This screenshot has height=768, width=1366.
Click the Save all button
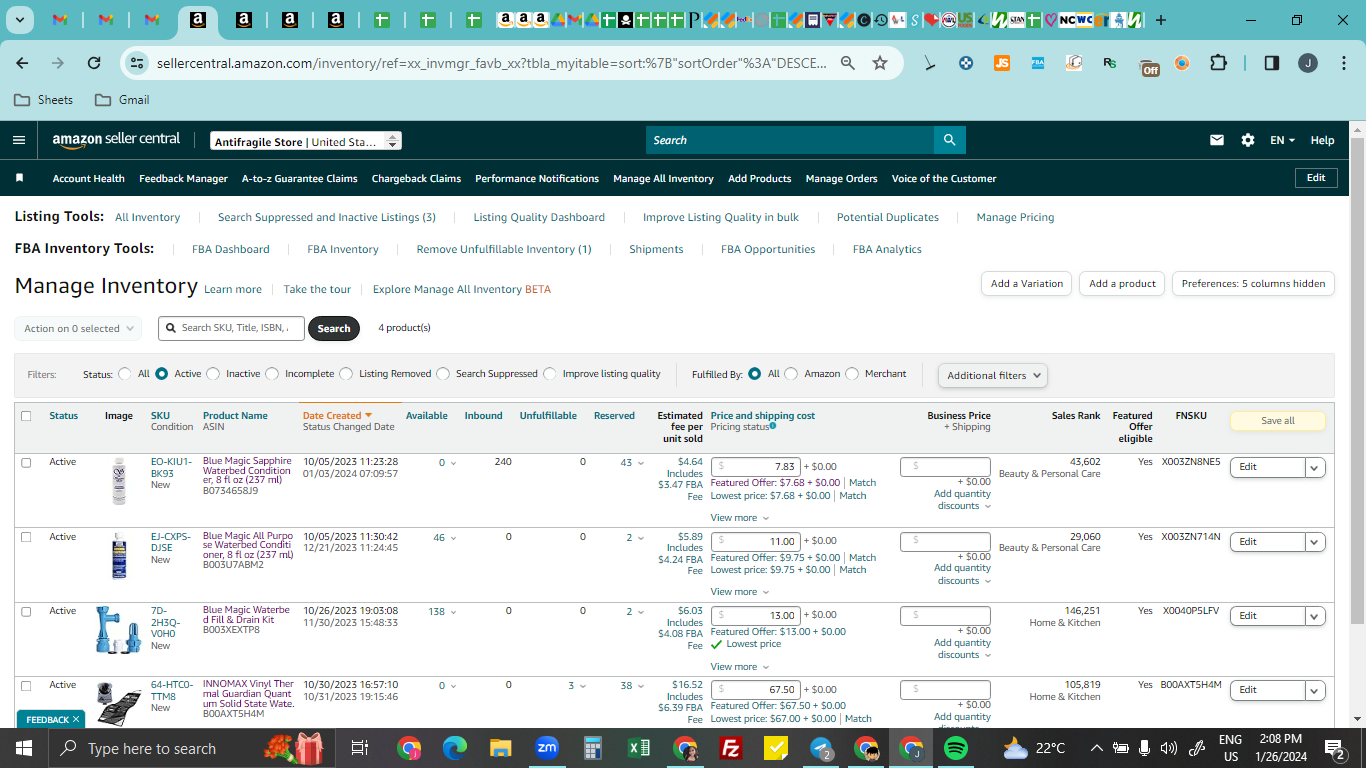tap(1277, 421)
